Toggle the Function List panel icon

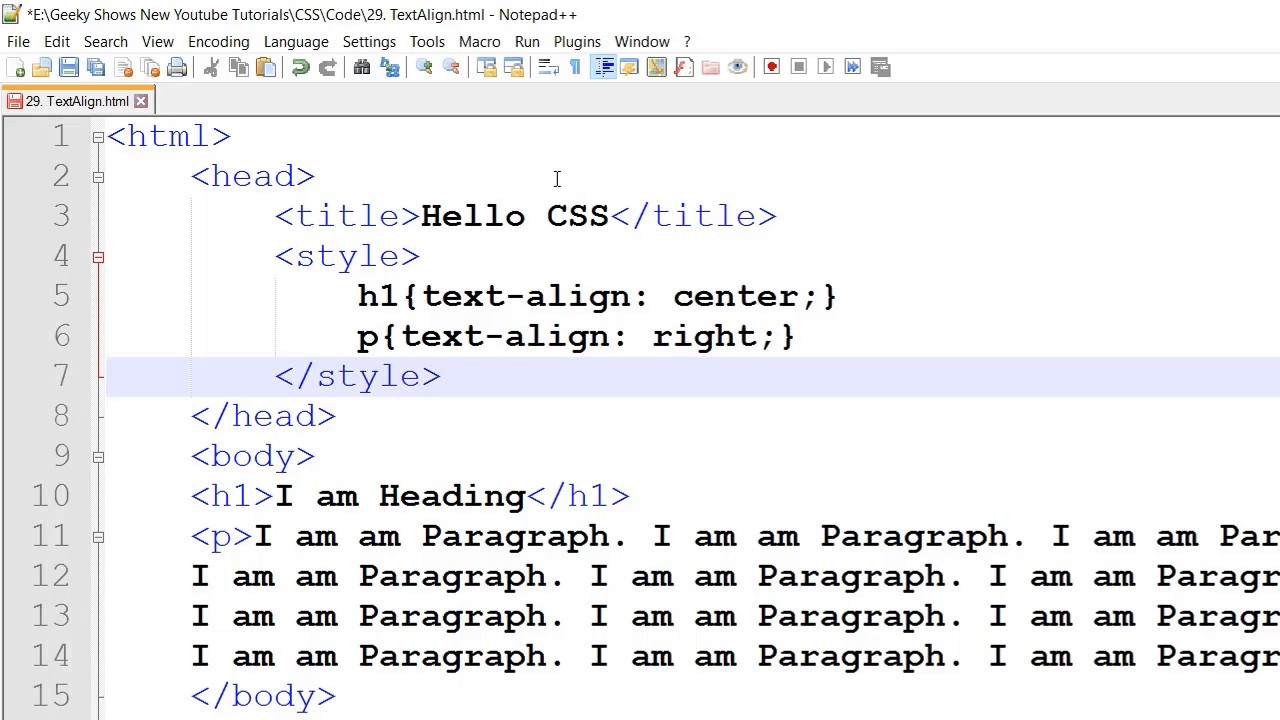[x=683, y=67]
